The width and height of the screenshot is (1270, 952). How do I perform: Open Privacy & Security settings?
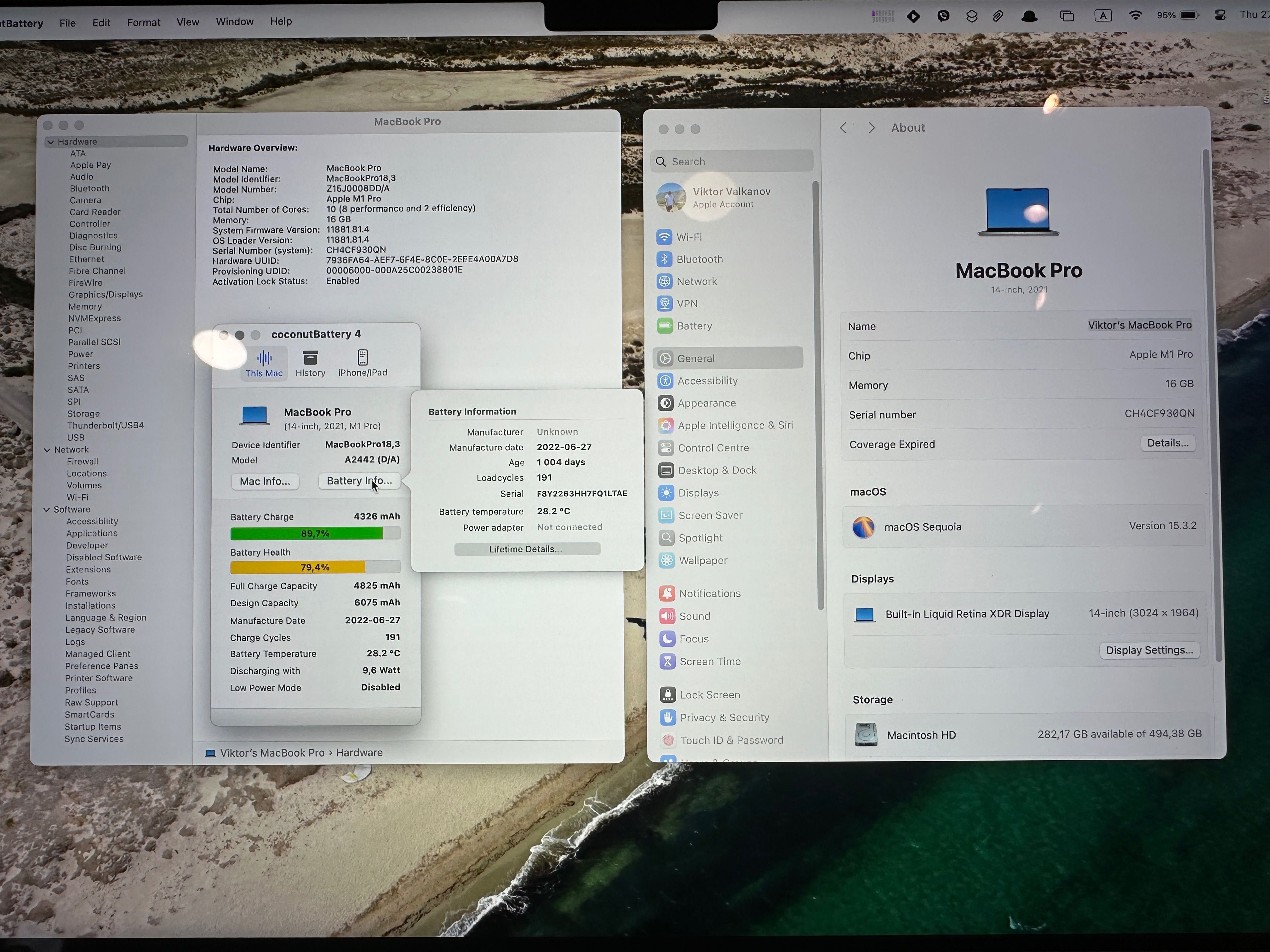[x=715, y=717]
